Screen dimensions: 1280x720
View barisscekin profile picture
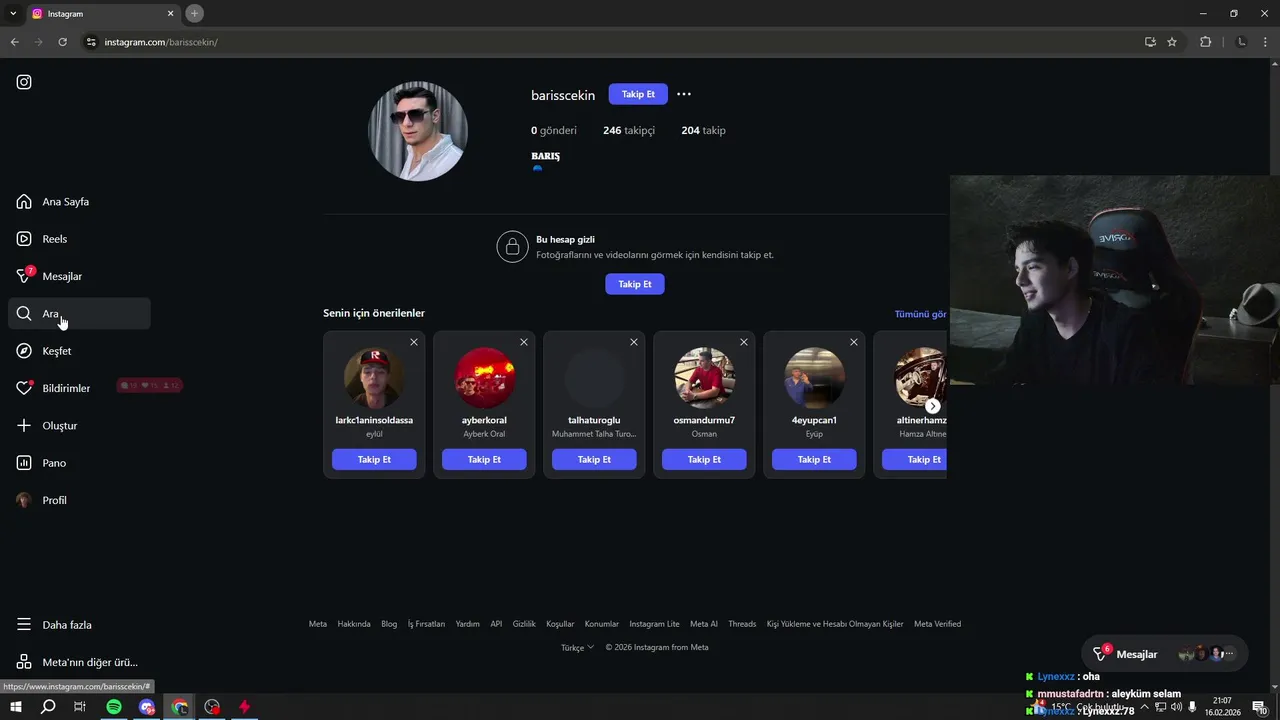418,131
